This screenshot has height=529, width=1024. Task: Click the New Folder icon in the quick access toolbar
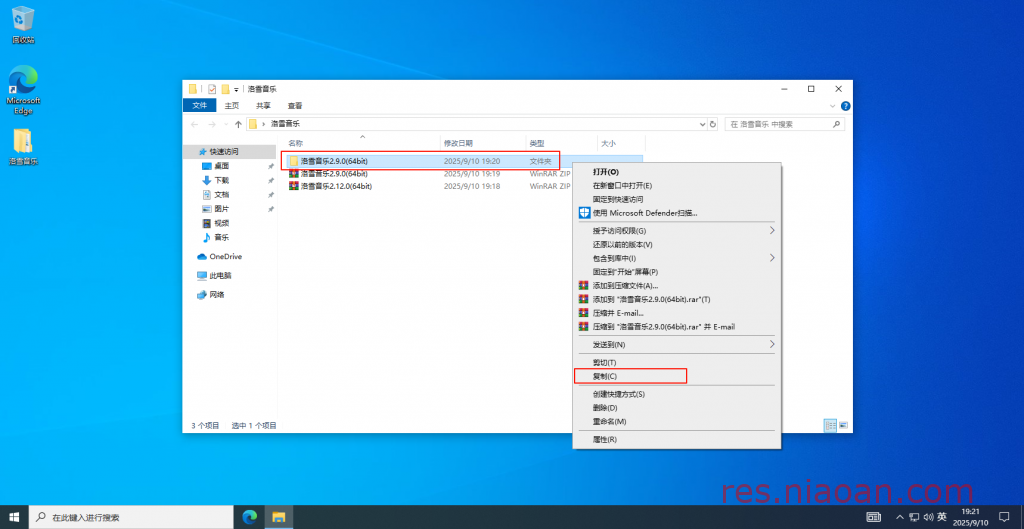pyautogui.click(x=225, y=89)
